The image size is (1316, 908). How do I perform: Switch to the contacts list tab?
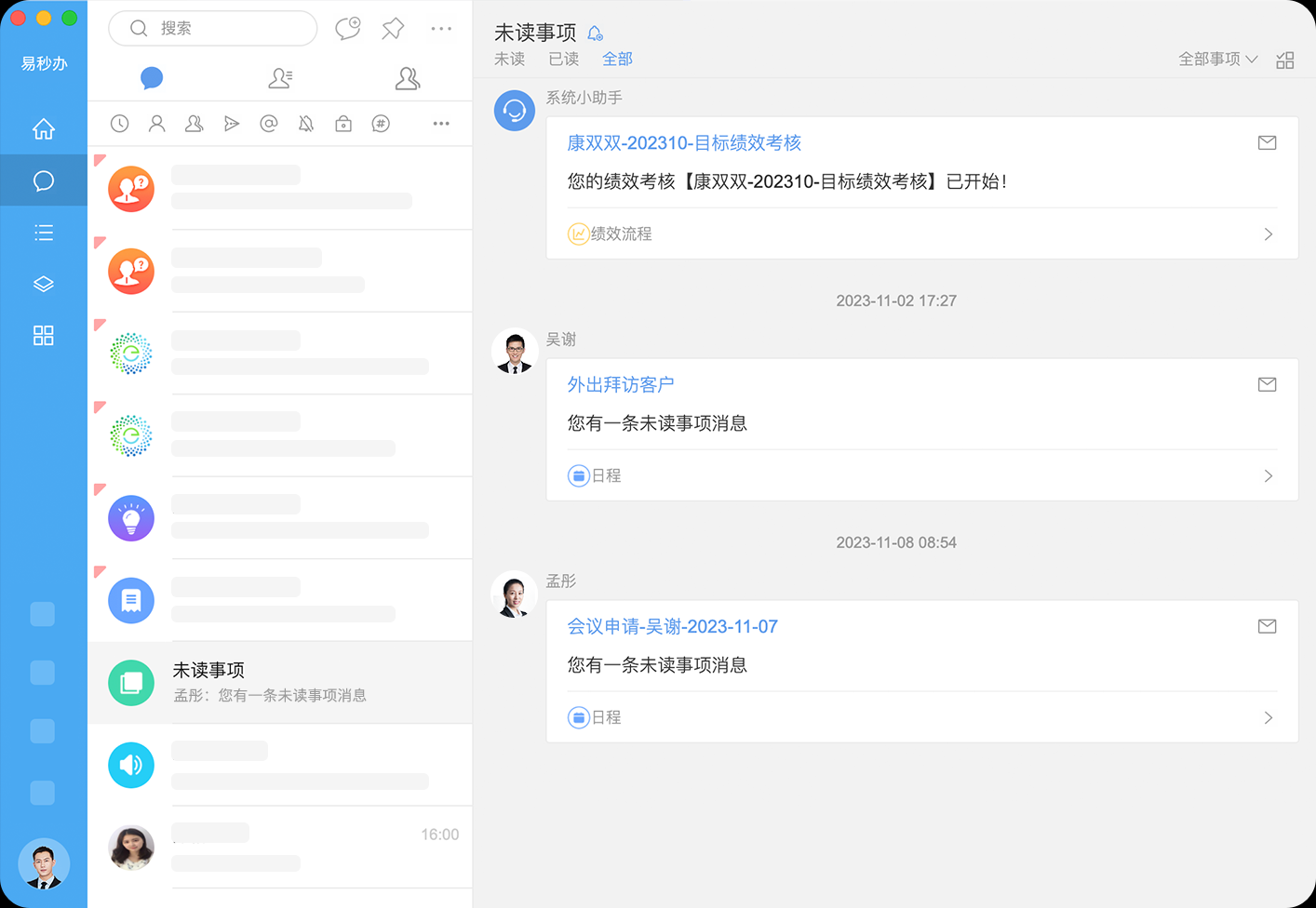click(x=280, y=78)
